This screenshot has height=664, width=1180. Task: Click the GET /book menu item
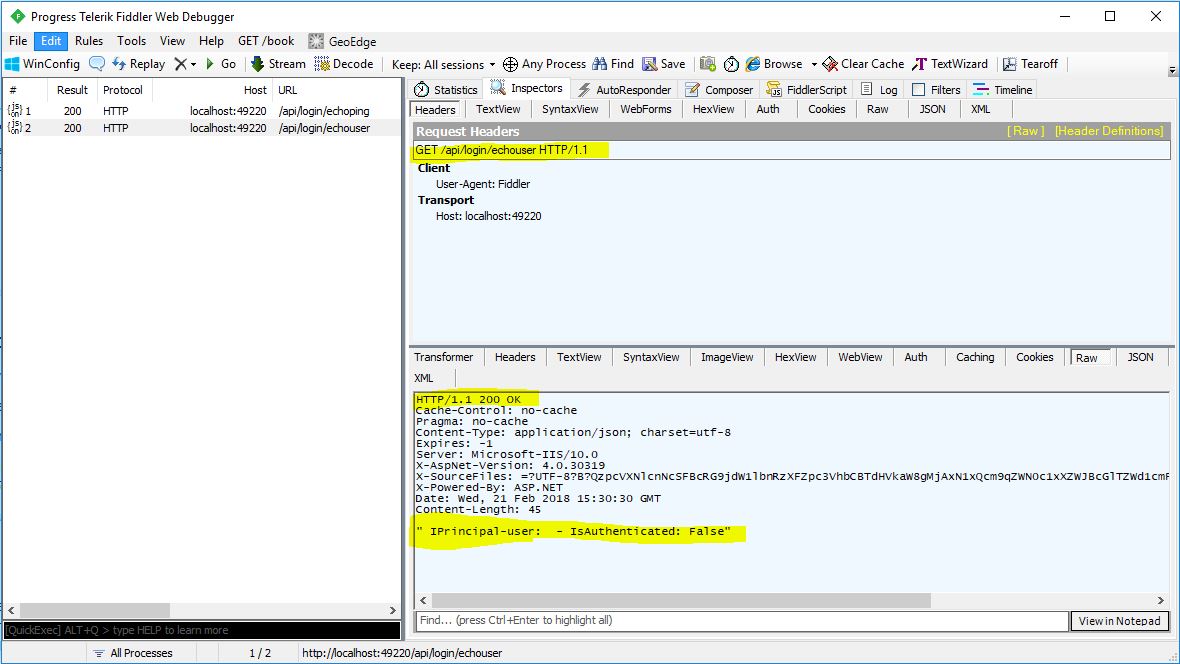coord(266,41)
